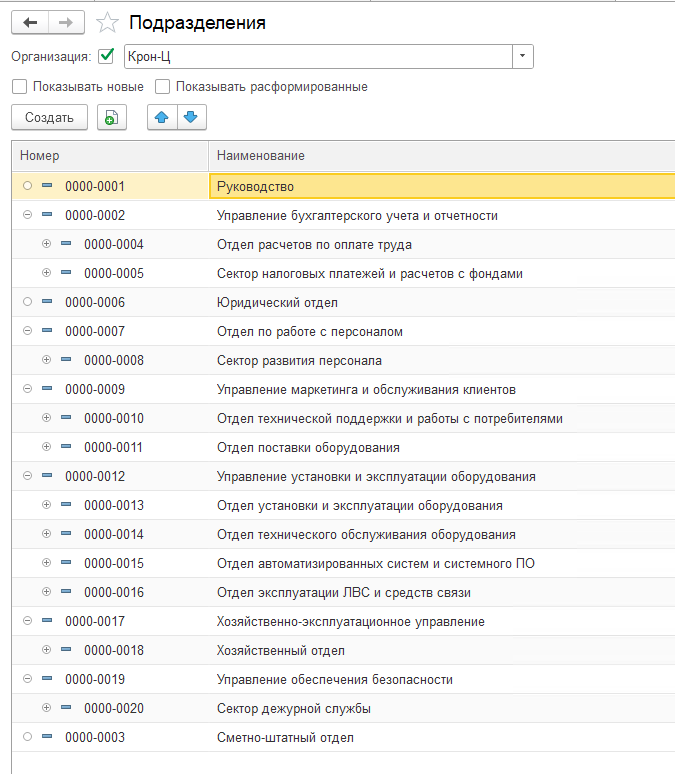Click the create-by-copying document icon
The height and width of the screenshot is (774, 675).
click(x=112, y=117)
